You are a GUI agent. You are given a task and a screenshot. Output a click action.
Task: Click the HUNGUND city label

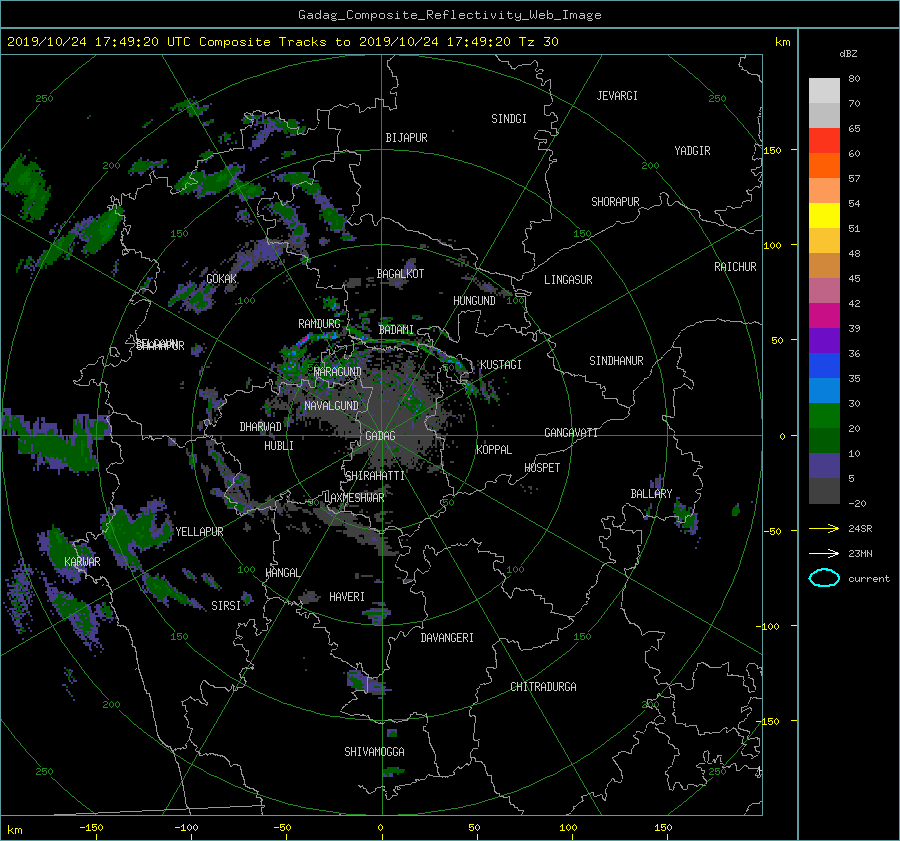click(474, 301)
